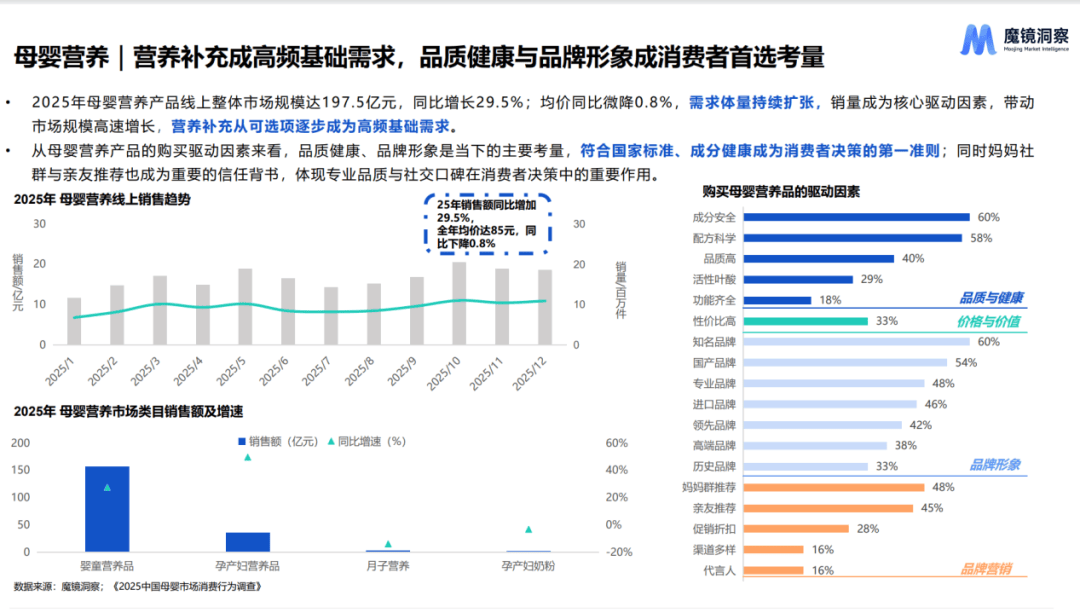This screenshot has height=613, width=1080.
Task: Click the growth triangle marker for 月子营养
Action: point(388,544)
